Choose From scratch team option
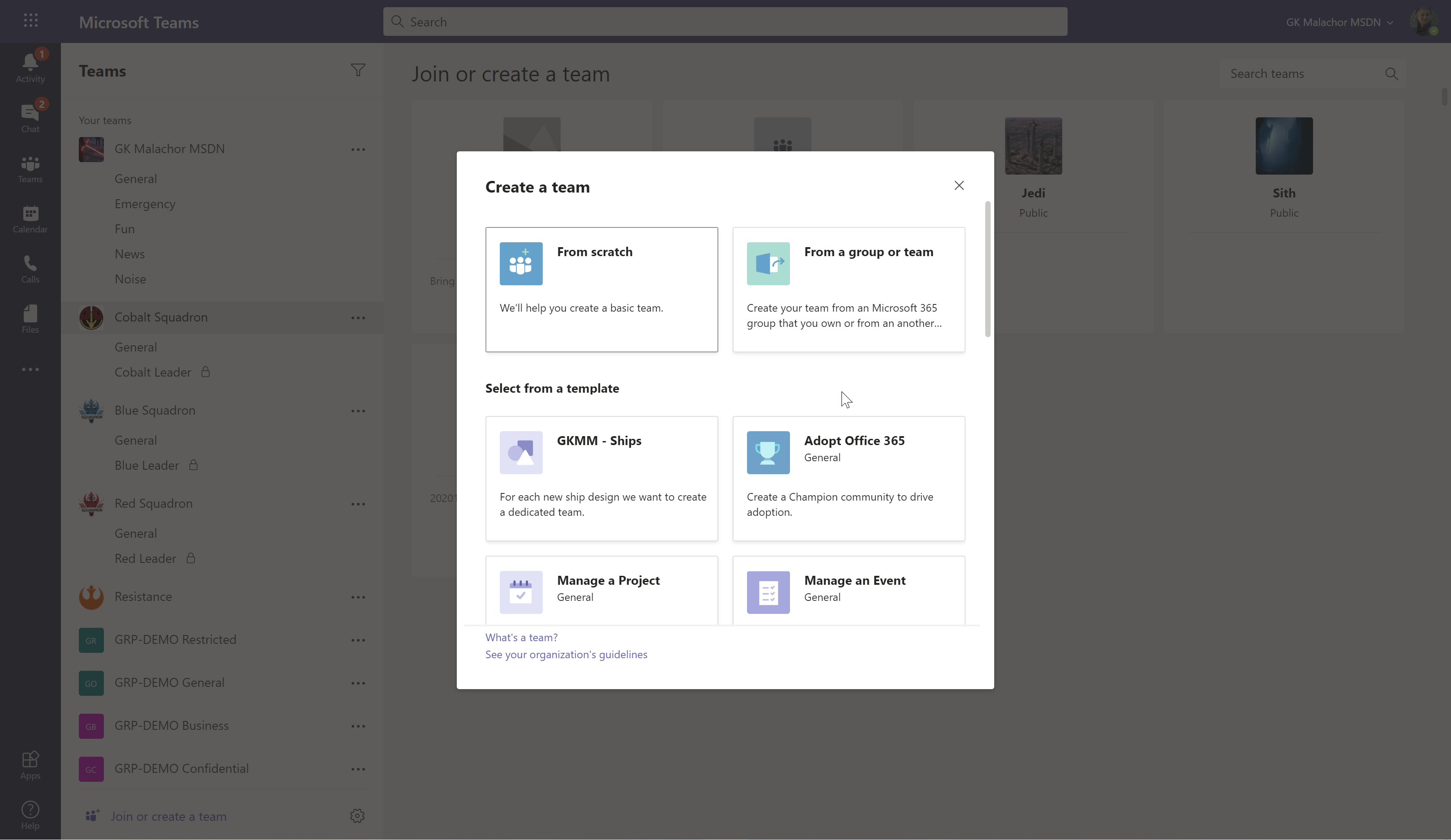The height and width of the screenshot is (840, 1451). (601, 290)
